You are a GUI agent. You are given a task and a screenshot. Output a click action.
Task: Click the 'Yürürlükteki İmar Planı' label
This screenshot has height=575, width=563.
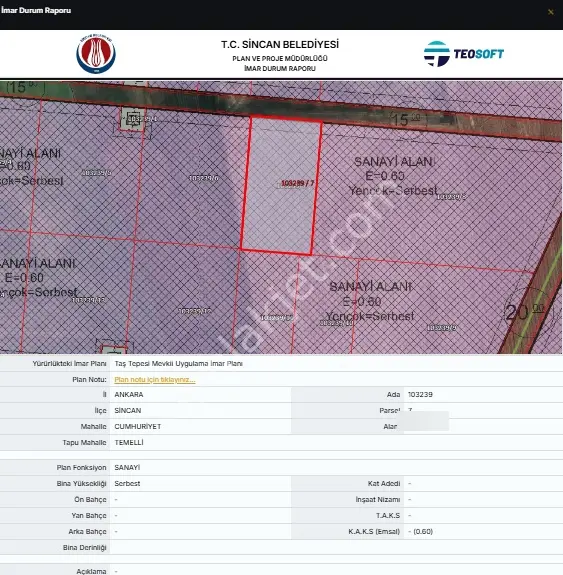(x=69, y=364)
